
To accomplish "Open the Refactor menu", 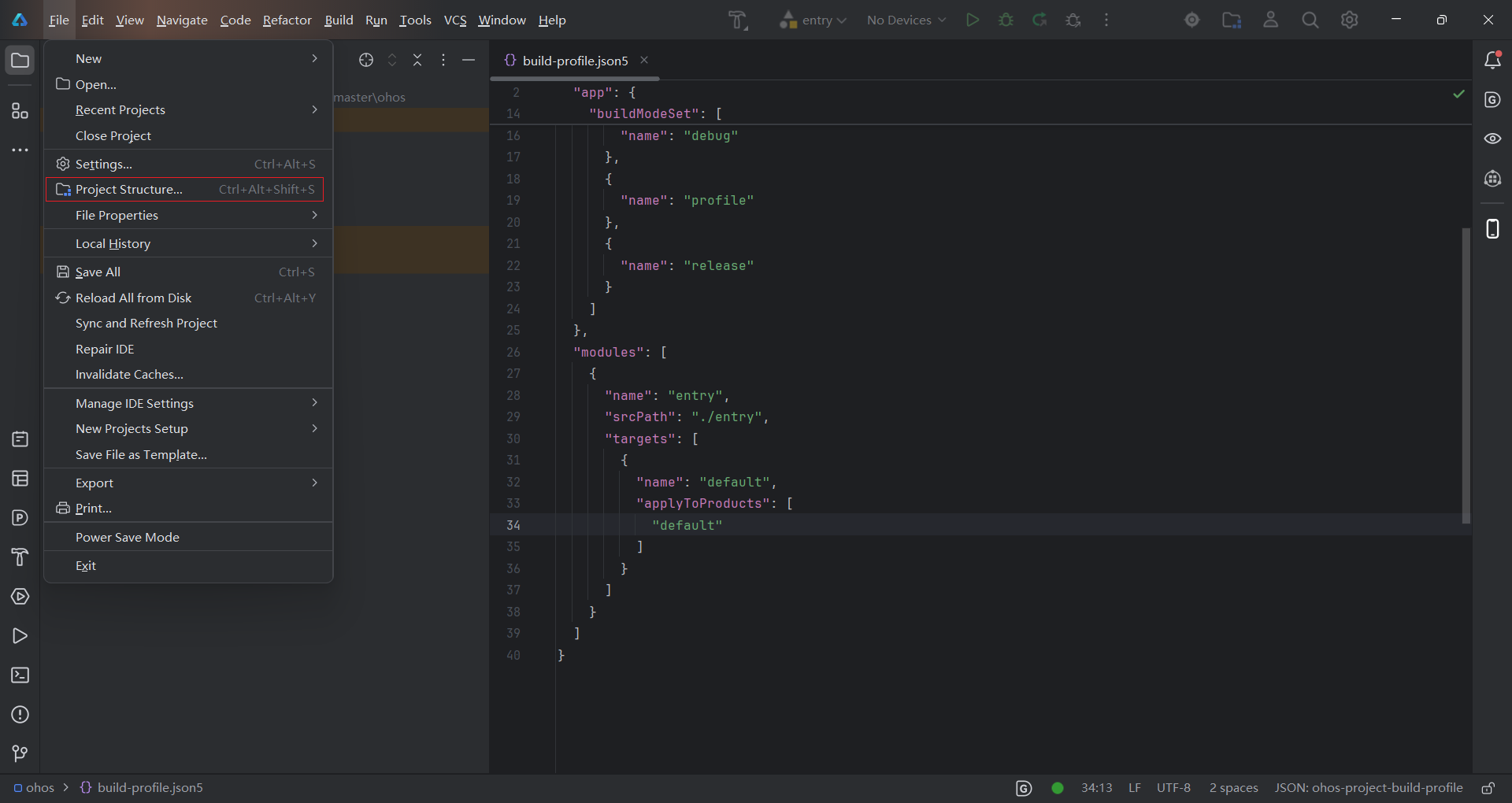I will click(287, 20).
